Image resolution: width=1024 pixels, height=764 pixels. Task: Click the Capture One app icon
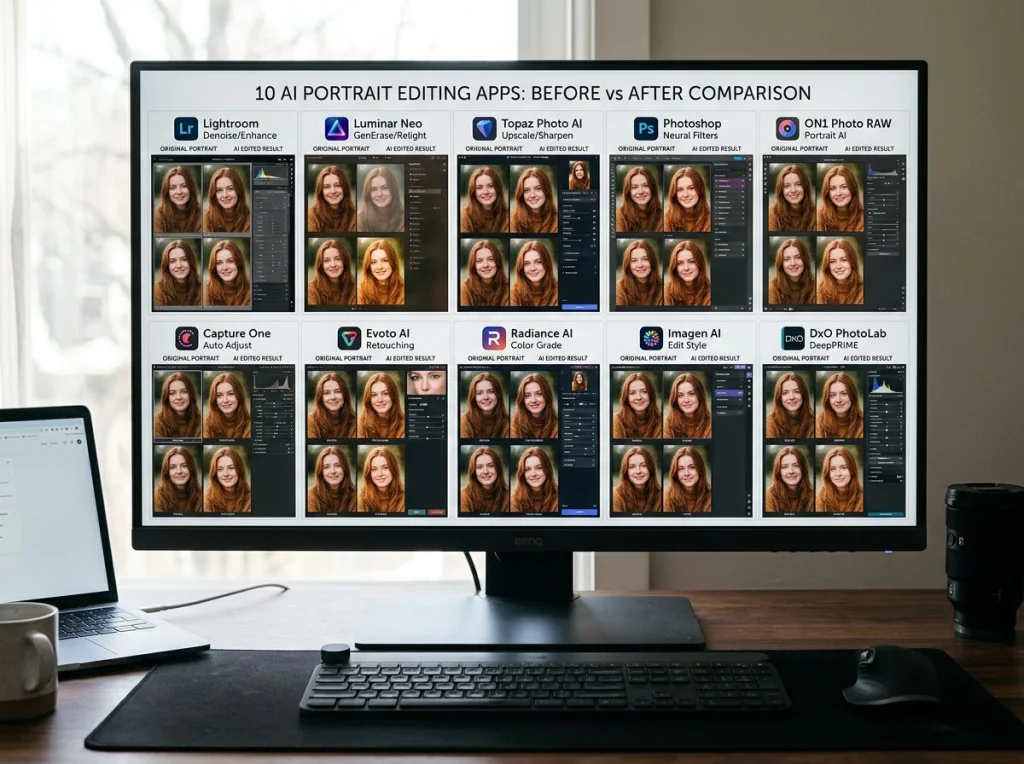(186, 338)
